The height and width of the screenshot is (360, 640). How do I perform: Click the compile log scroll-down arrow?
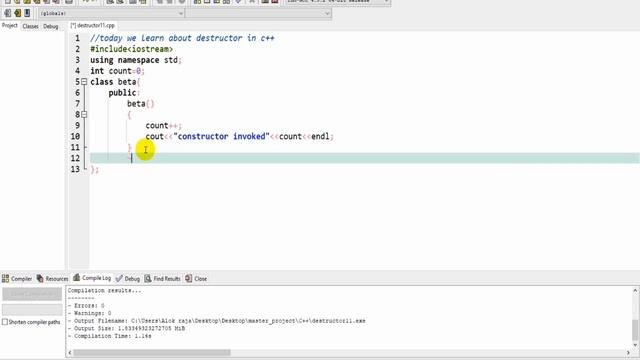tap(635, 346)
